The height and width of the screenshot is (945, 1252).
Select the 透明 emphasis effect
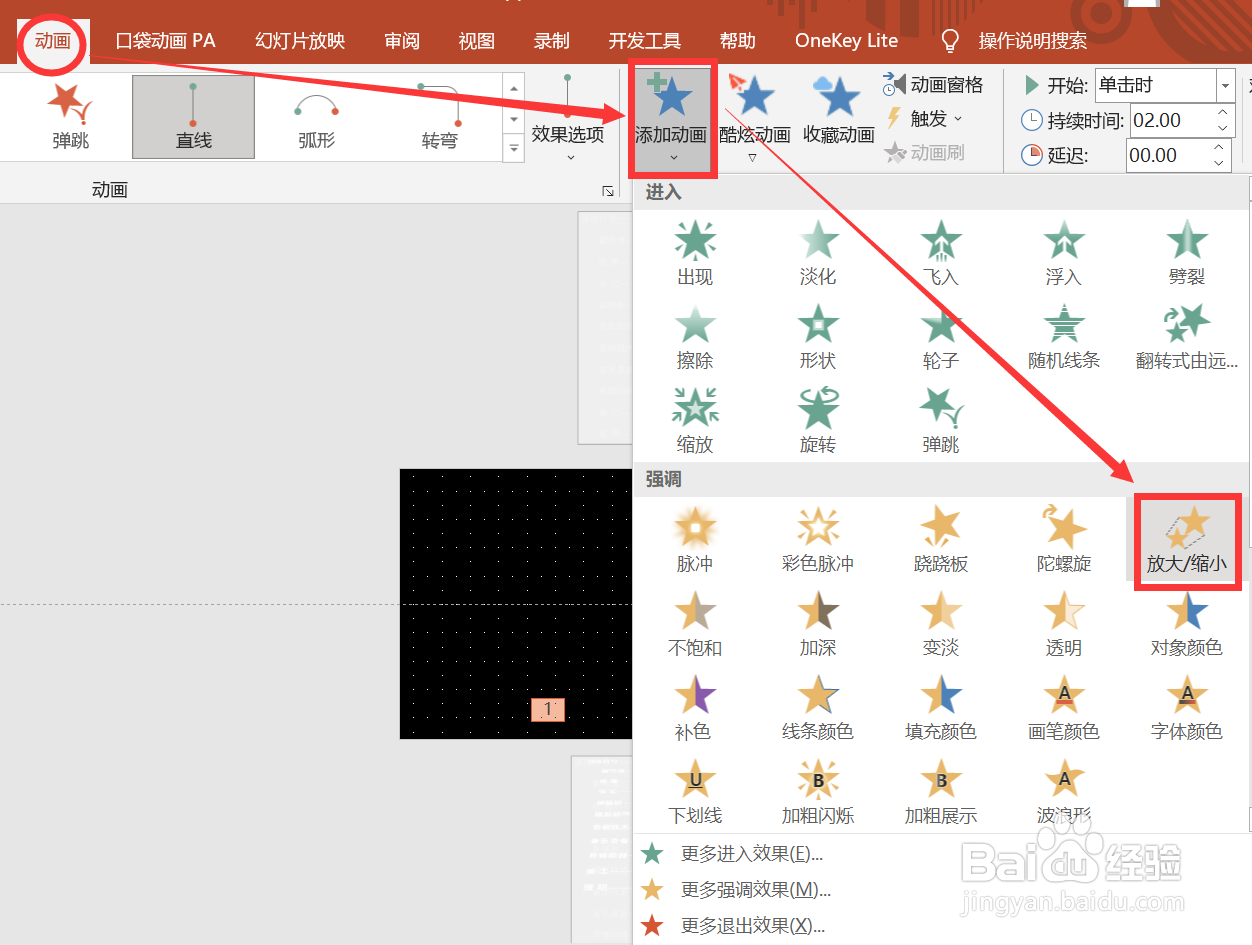1064,625
